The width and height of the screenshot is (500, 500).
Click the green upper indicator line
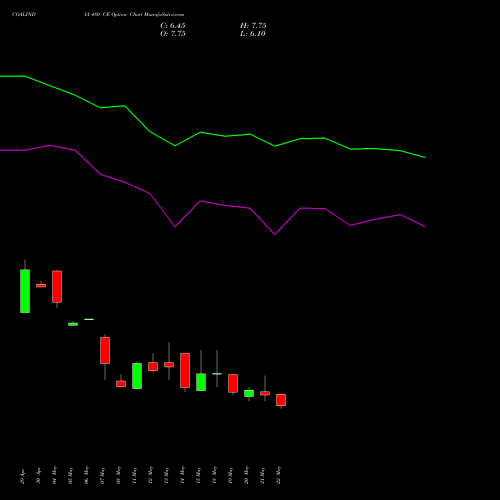coord(200,133)
